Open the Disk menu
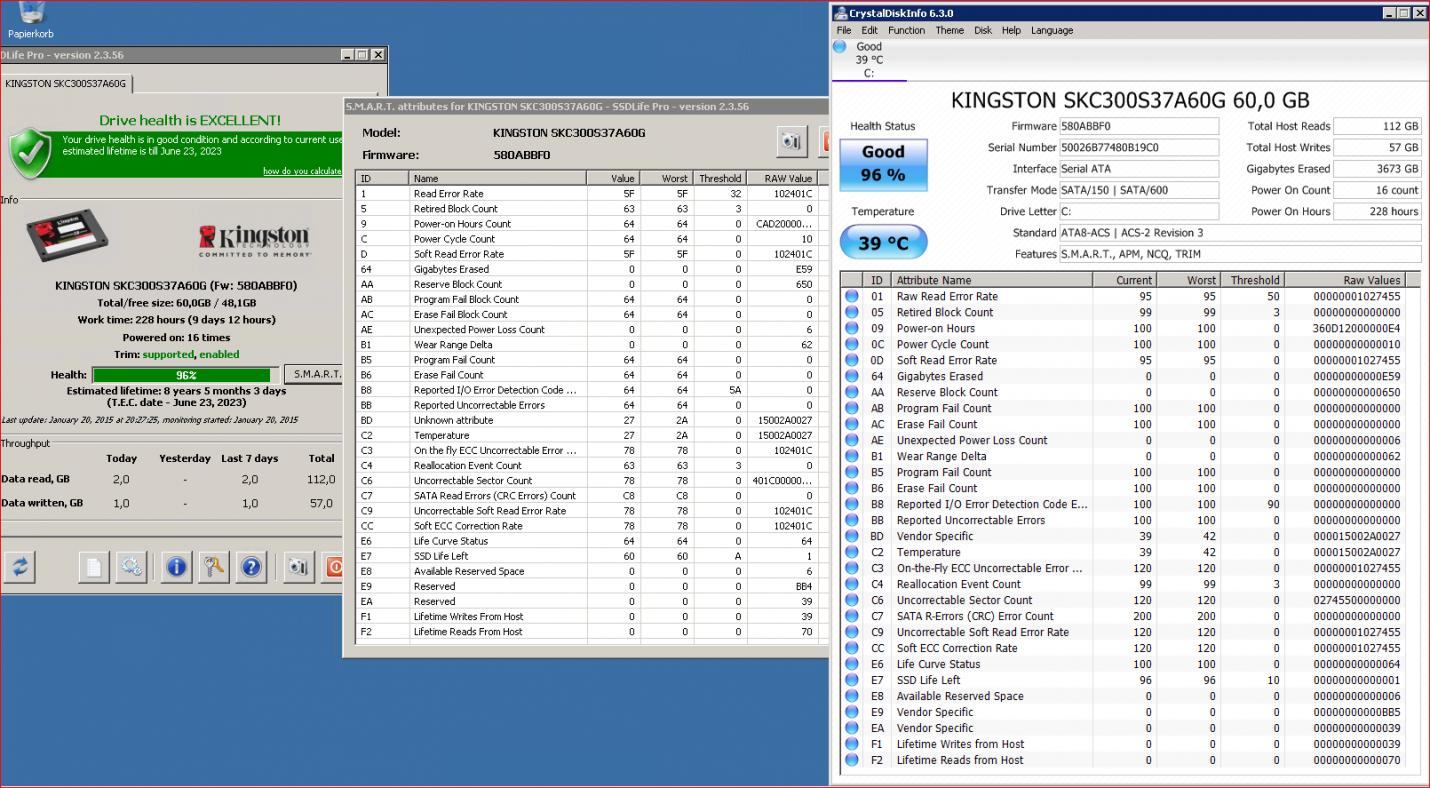This screenshot has width=1430, height=788. pyautogui.click(x=983, y=30)
